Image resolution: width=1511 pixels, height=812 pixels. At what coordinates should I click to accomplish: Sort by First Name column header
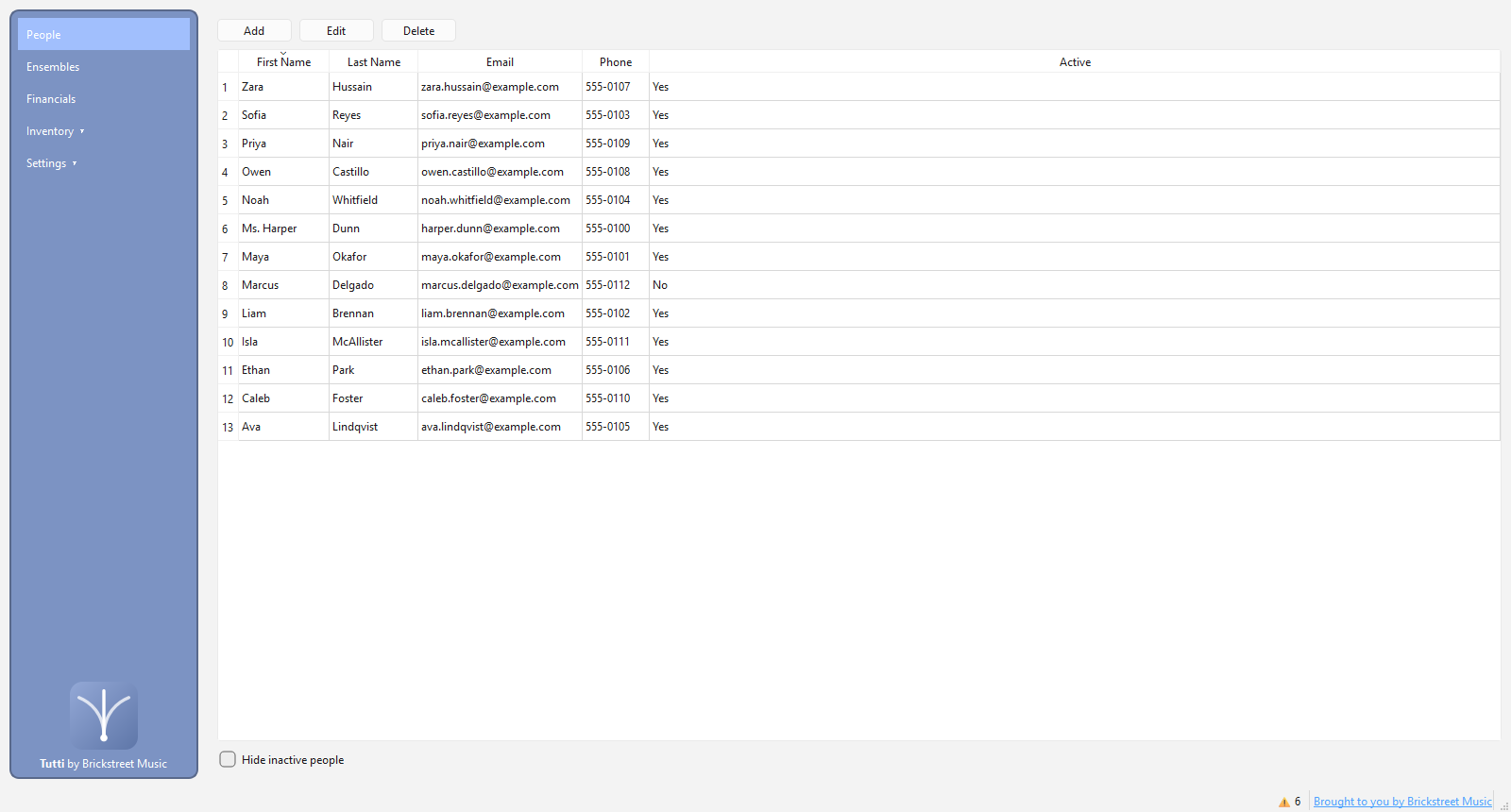283,62
